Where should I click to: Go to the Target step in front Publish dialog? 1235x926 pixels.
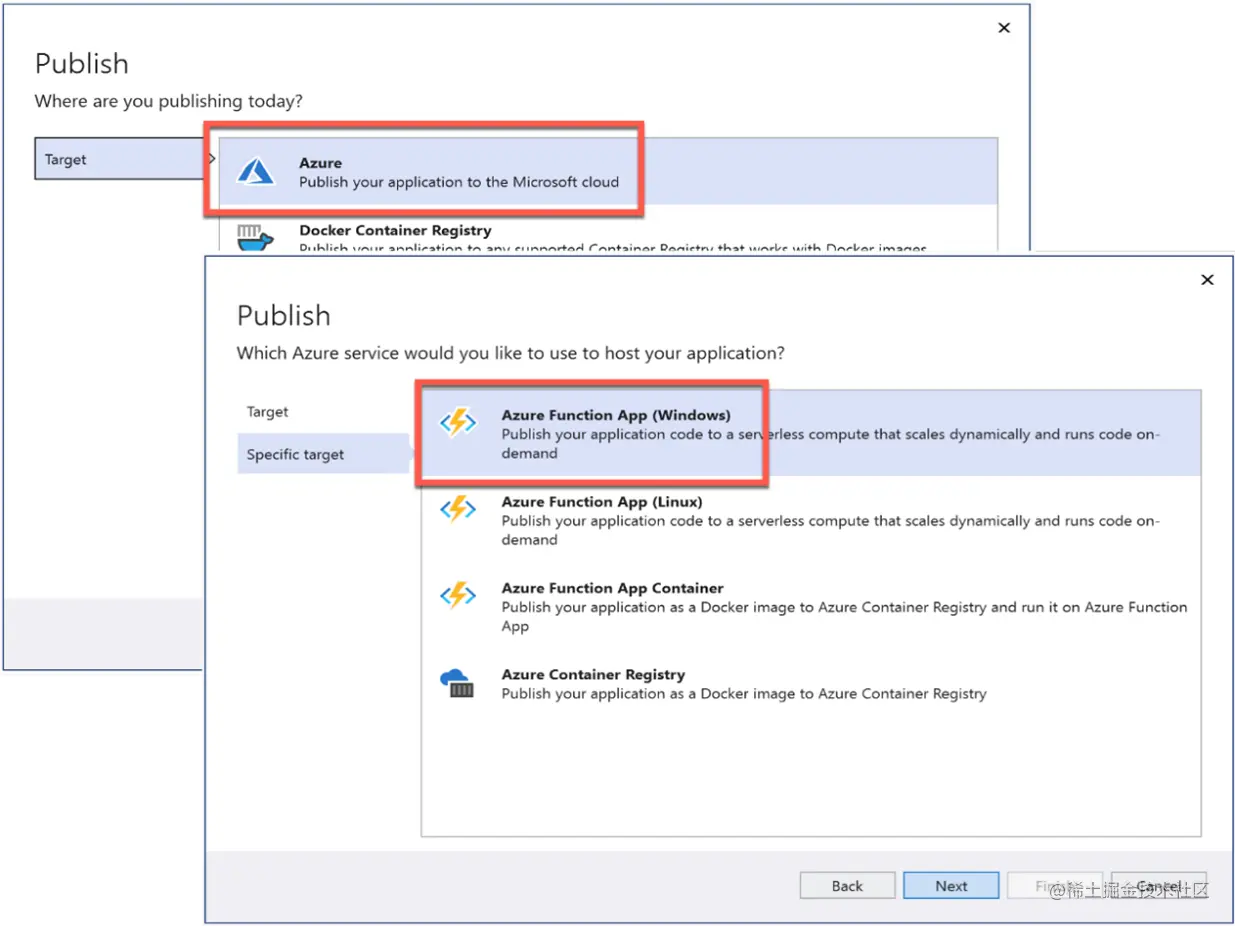(268, 412)
